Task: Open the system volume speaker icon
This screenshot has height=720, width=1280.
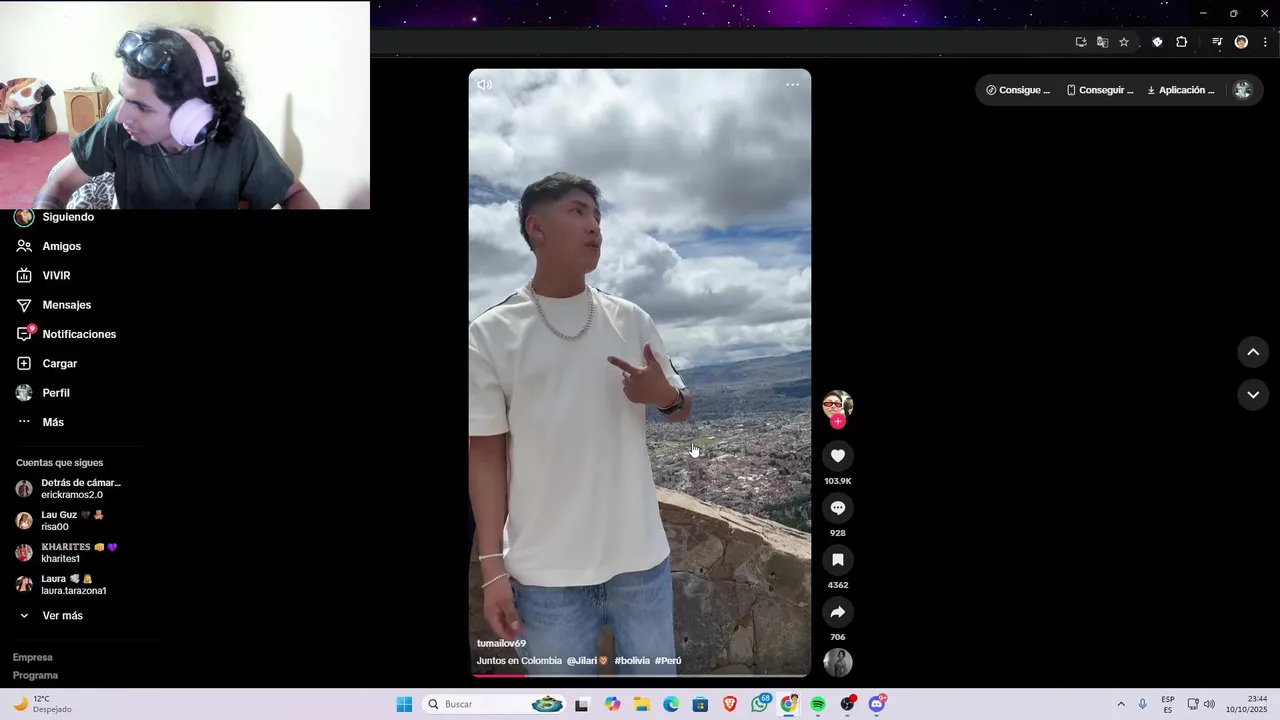Action: click(1209, 704)
